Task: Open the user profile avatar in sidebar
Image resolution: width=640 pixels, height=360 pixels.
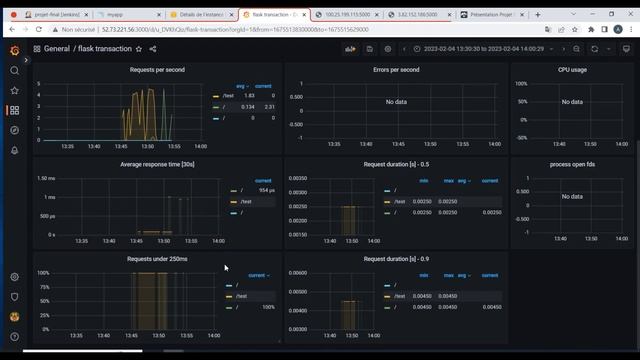Action: point(15,317)
